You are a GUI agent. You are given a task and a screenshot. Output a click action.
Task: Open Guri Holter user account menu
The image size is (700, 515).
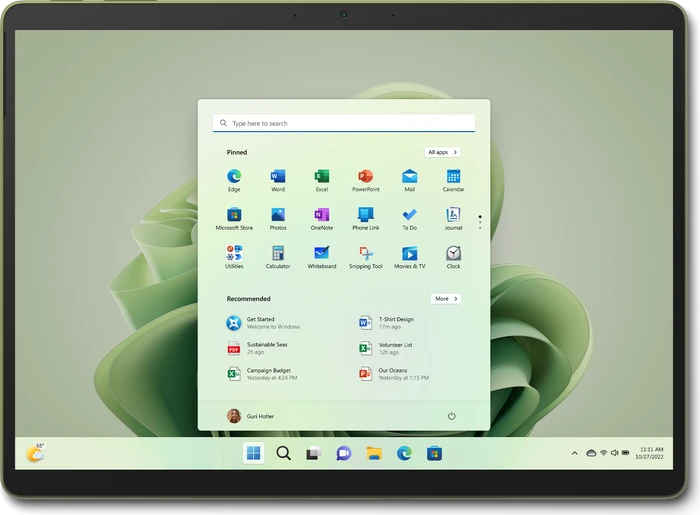tap(250, 416)
